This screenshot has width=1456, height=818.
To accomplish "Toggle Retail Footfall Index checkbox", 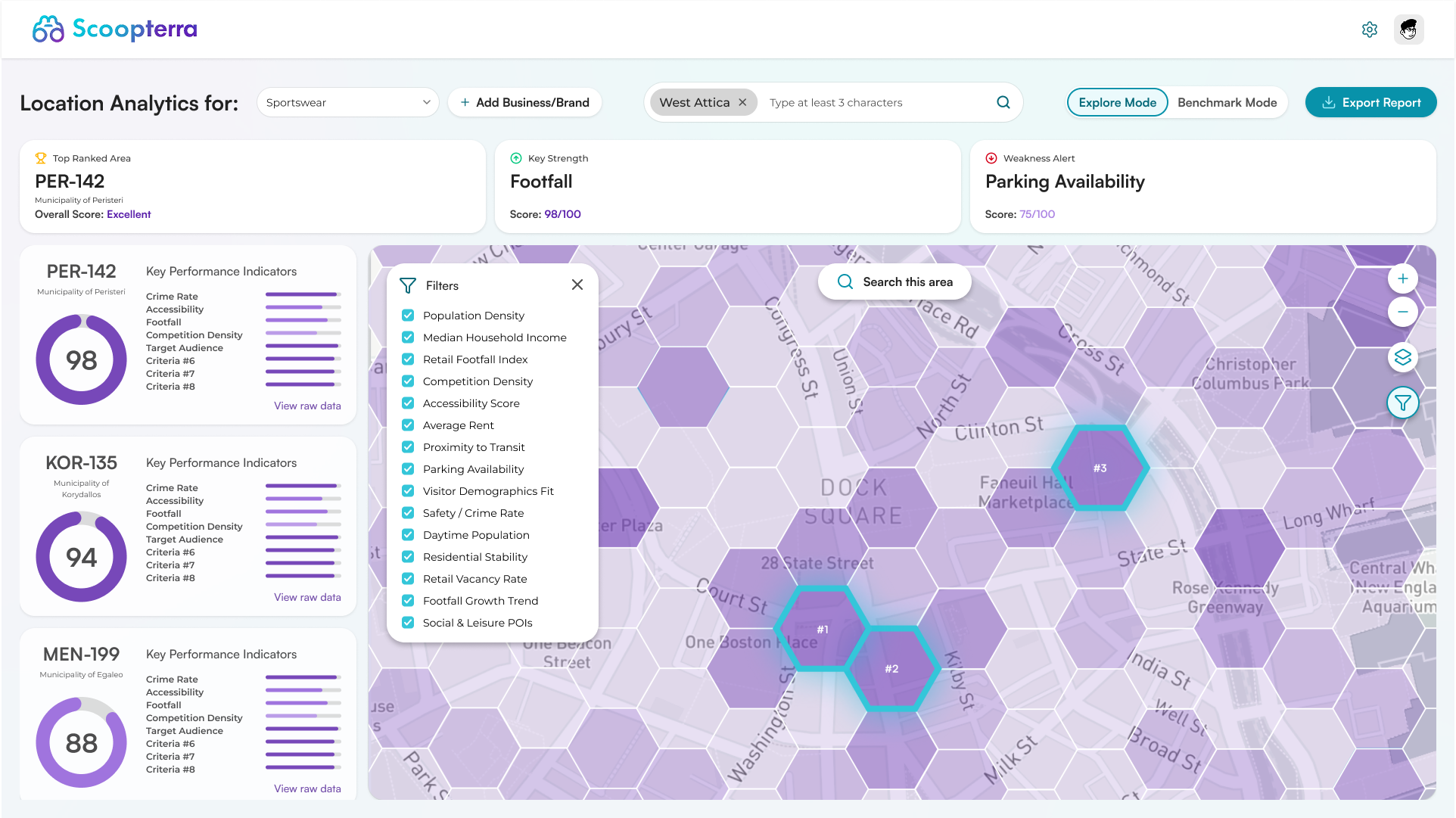I will click(408, 359).
